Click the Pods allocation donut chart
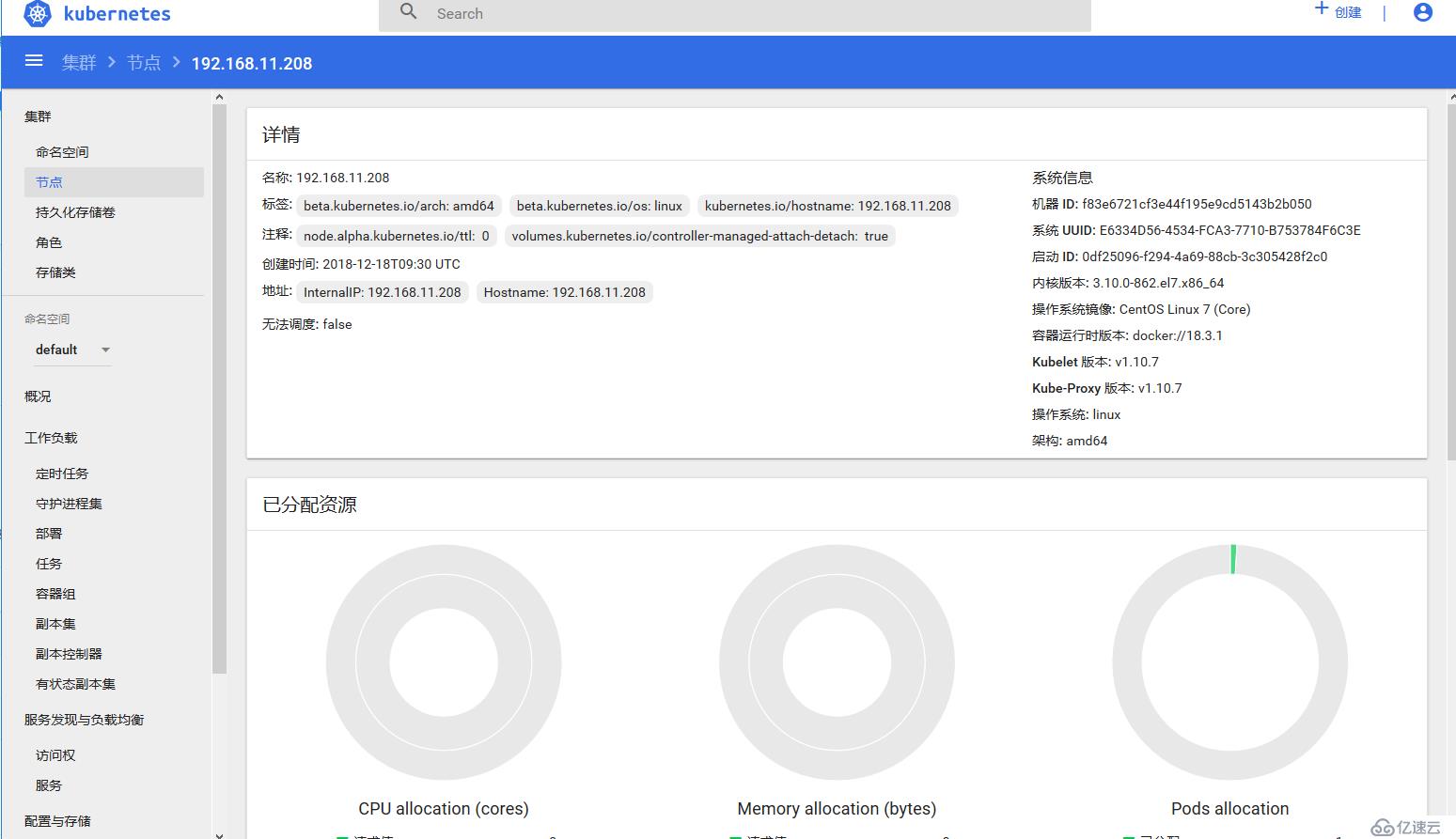This screenshot has width=1456, height=839. point(1229,662)
